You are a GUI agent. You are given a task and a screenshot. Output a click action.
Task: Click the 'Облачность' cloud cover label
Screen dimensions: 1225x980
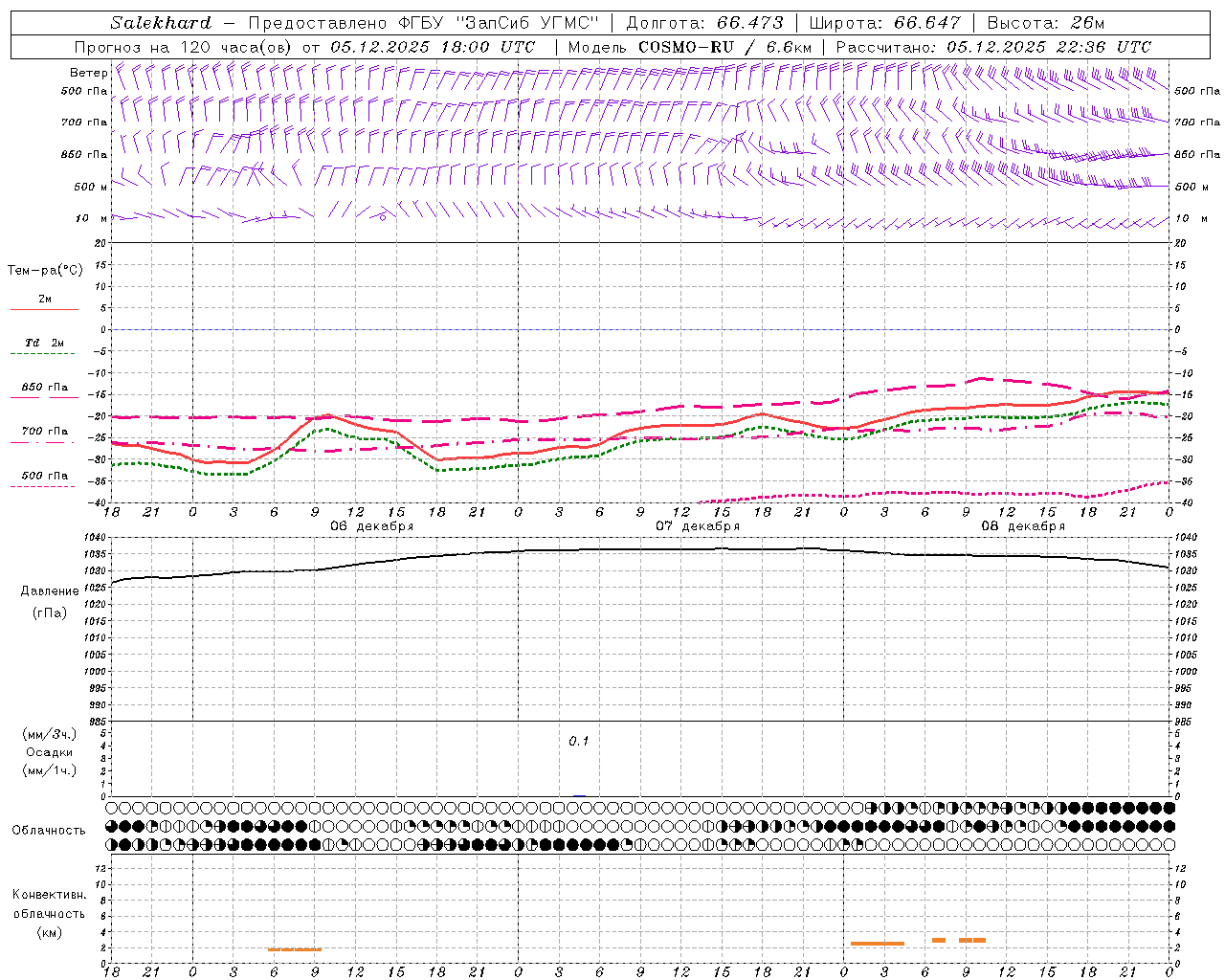49,831
